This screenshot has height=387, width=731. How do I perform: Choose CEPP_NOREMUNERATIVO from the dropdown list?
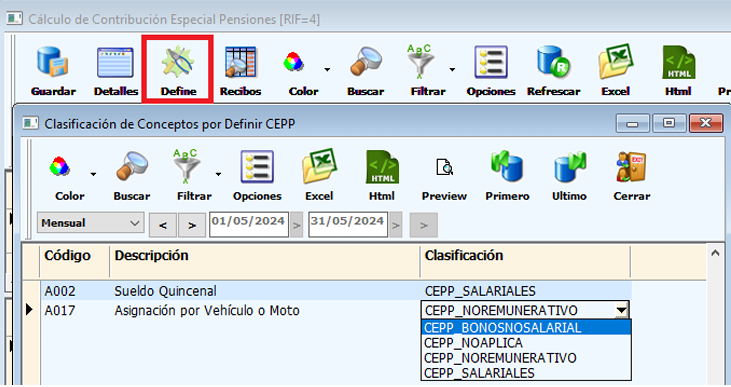click(x=526, y=358)
